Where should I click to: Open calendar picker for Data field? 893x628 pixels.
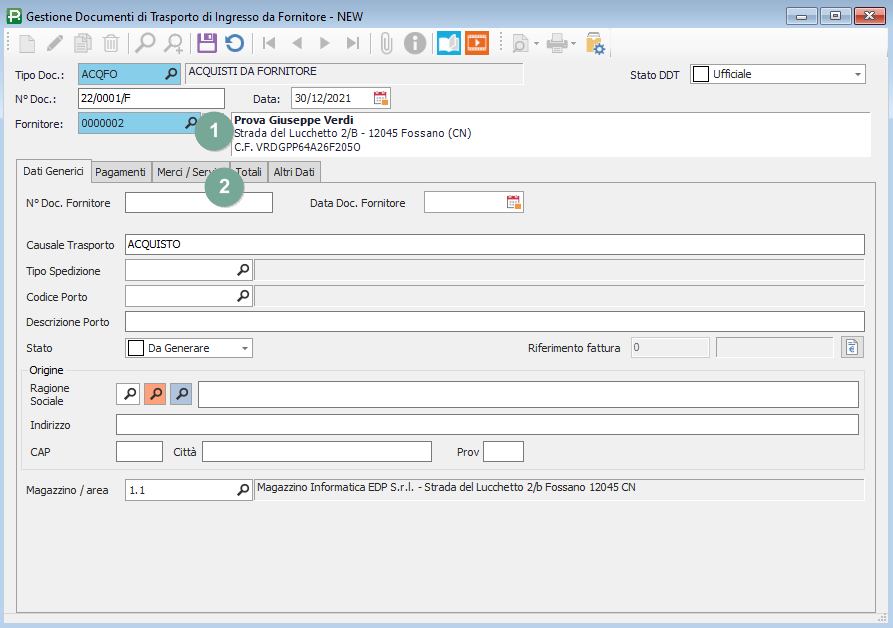pos(380,98)
